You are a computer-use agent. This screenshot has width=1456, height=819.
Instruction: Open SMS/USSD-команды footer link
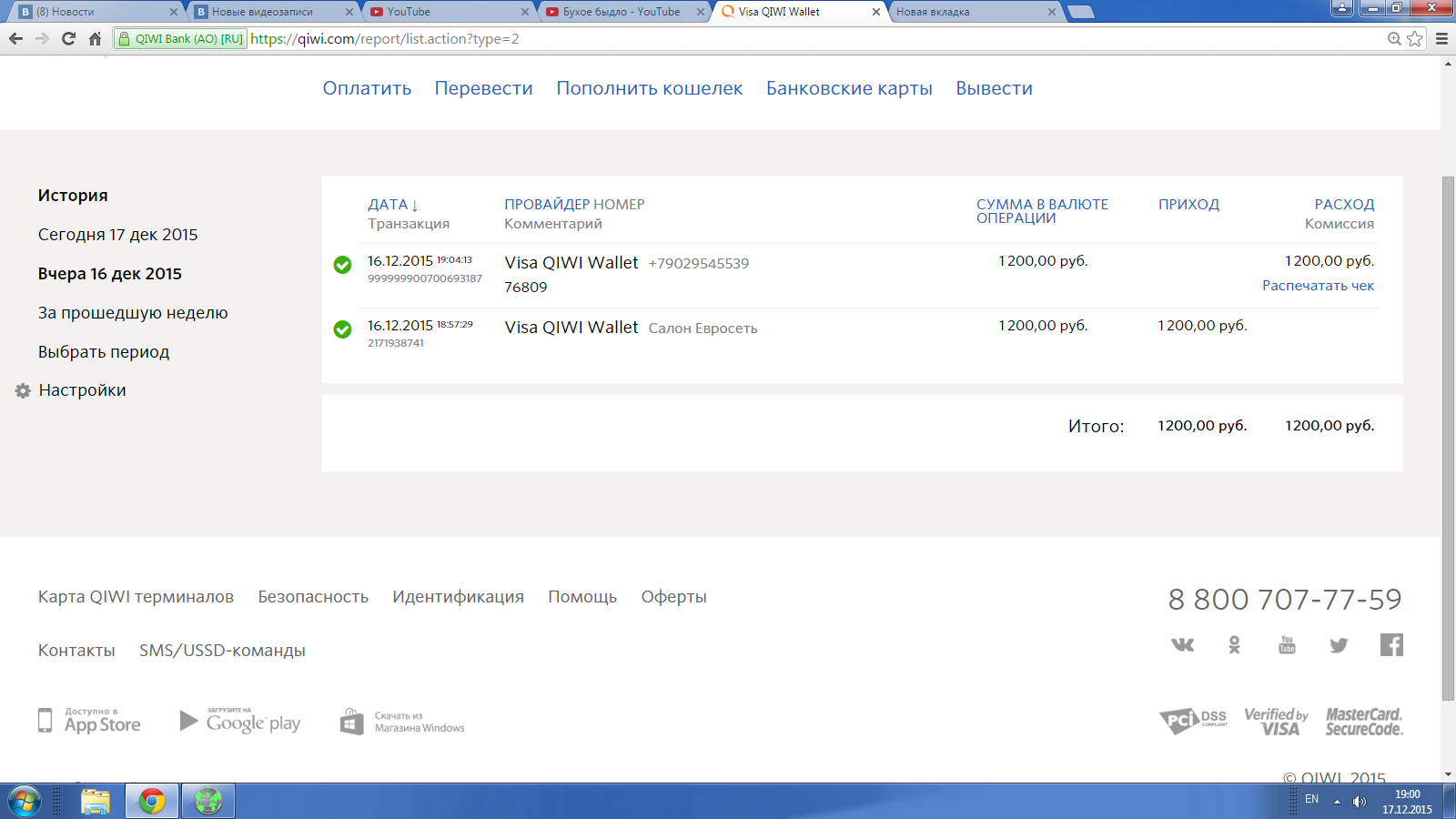[x=222, y=651]
